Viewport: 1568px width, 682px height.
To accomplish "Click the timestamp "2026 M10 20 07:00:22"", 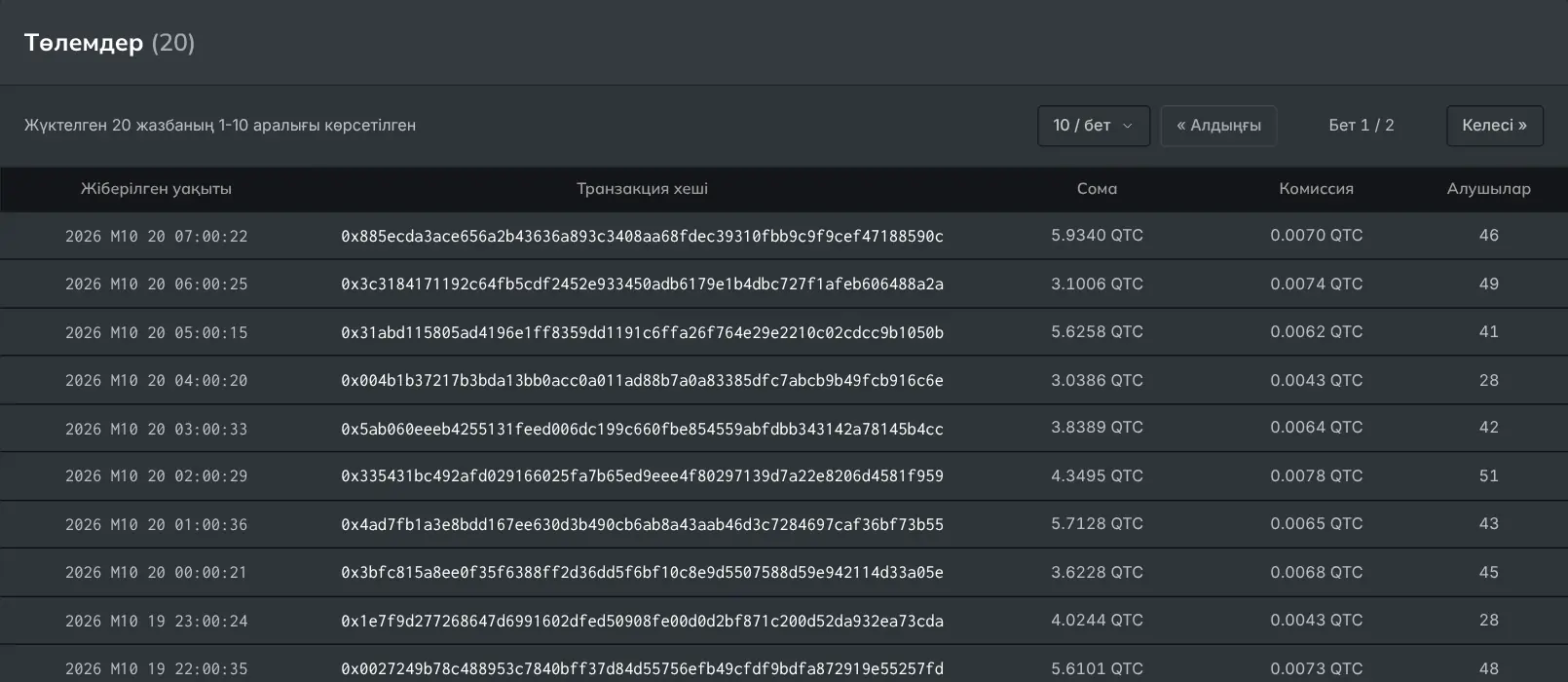I will pos(157,236).
